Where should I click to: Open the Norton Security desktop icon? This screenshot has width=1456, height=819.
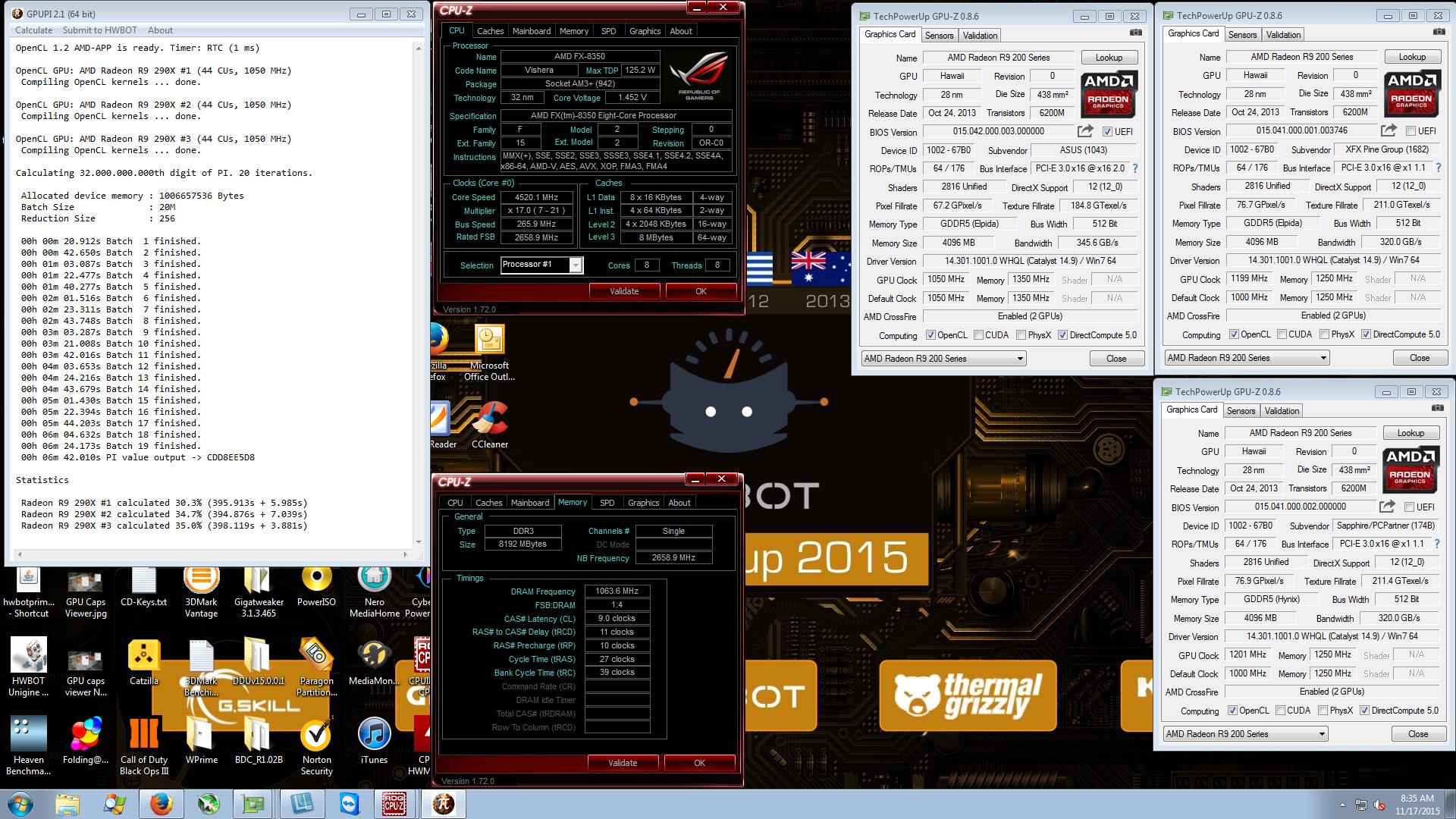(x=316, y=747)
